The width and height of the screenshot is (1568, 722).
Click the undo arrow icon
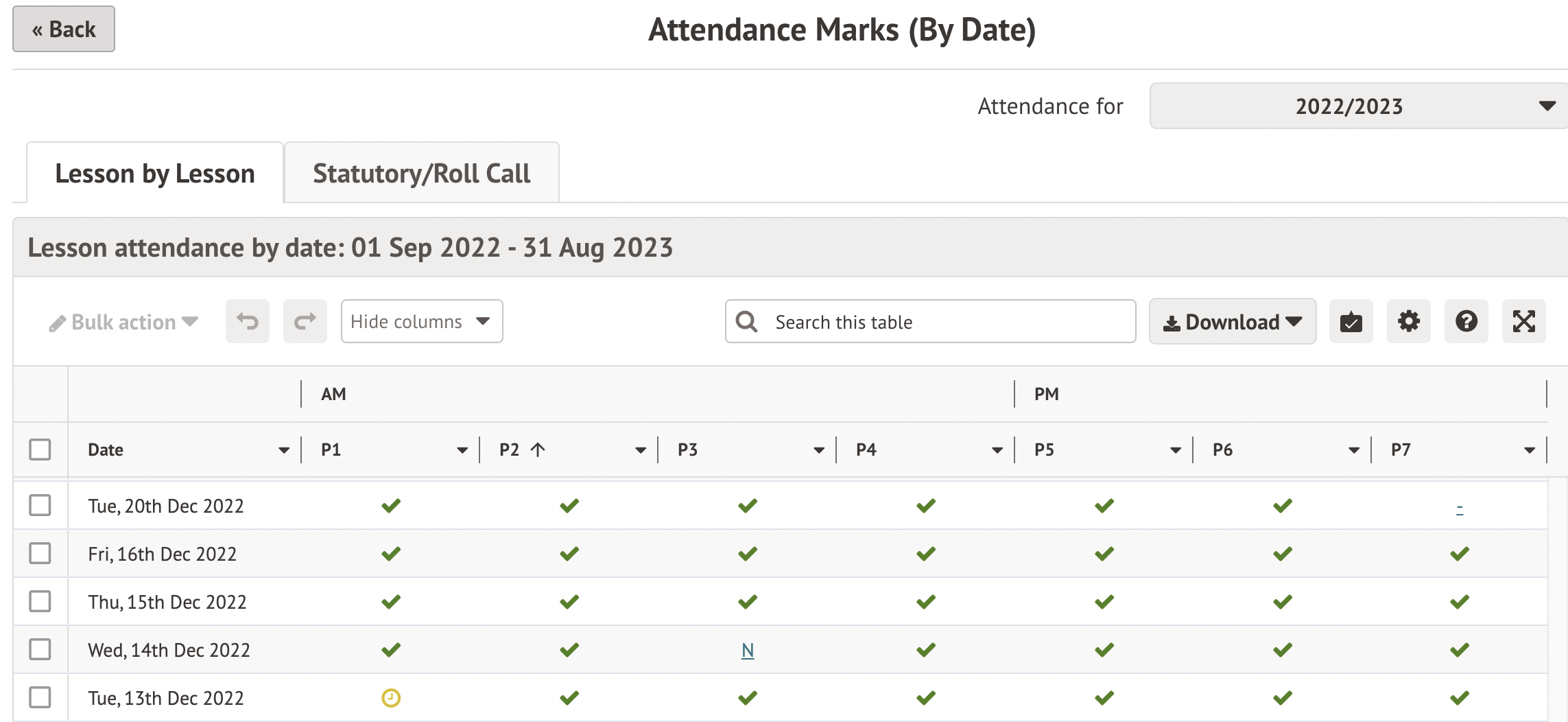click(248, 321)
